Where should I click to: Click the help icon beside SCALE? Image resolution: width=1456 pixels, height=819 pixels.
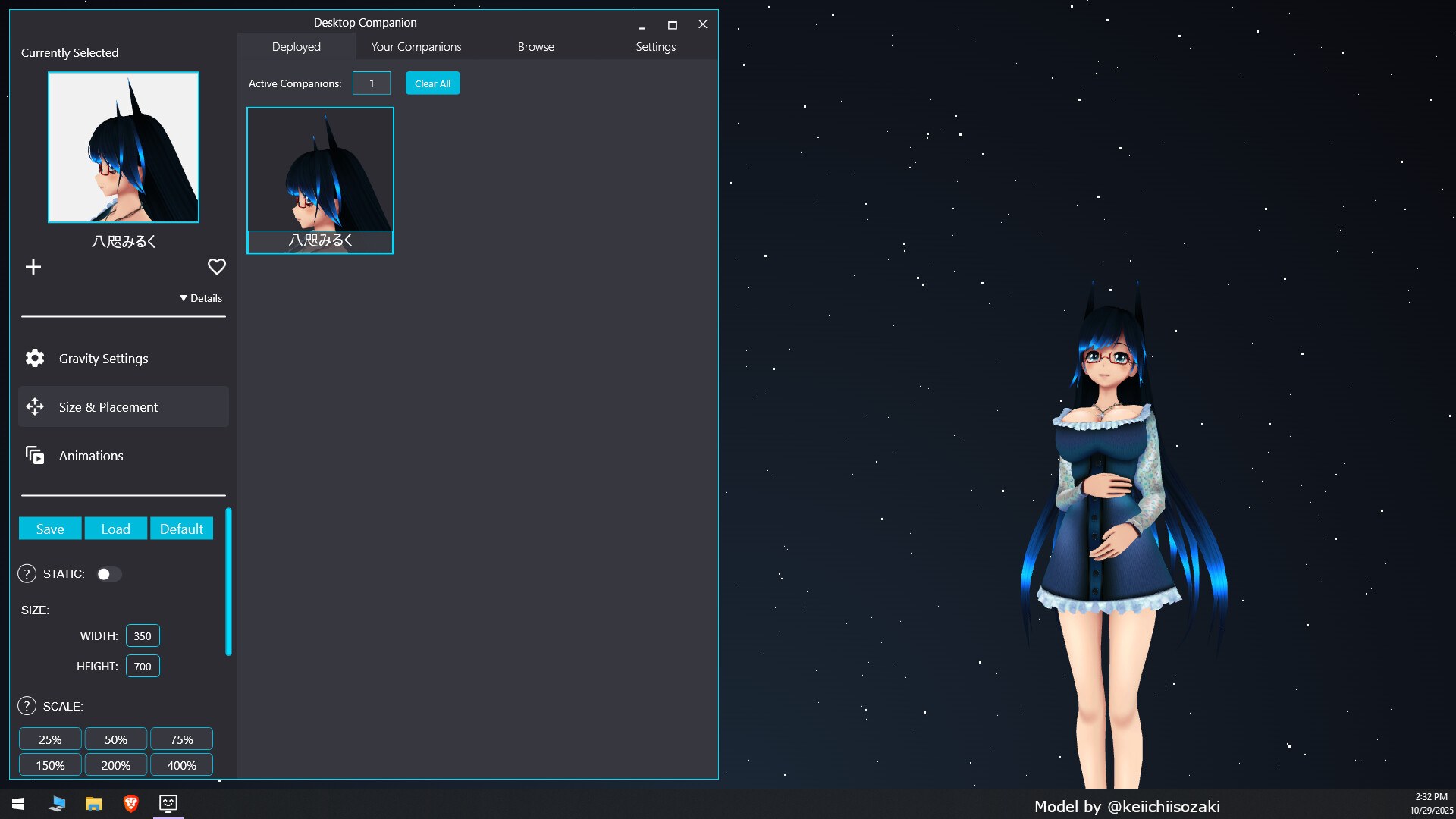27,705
